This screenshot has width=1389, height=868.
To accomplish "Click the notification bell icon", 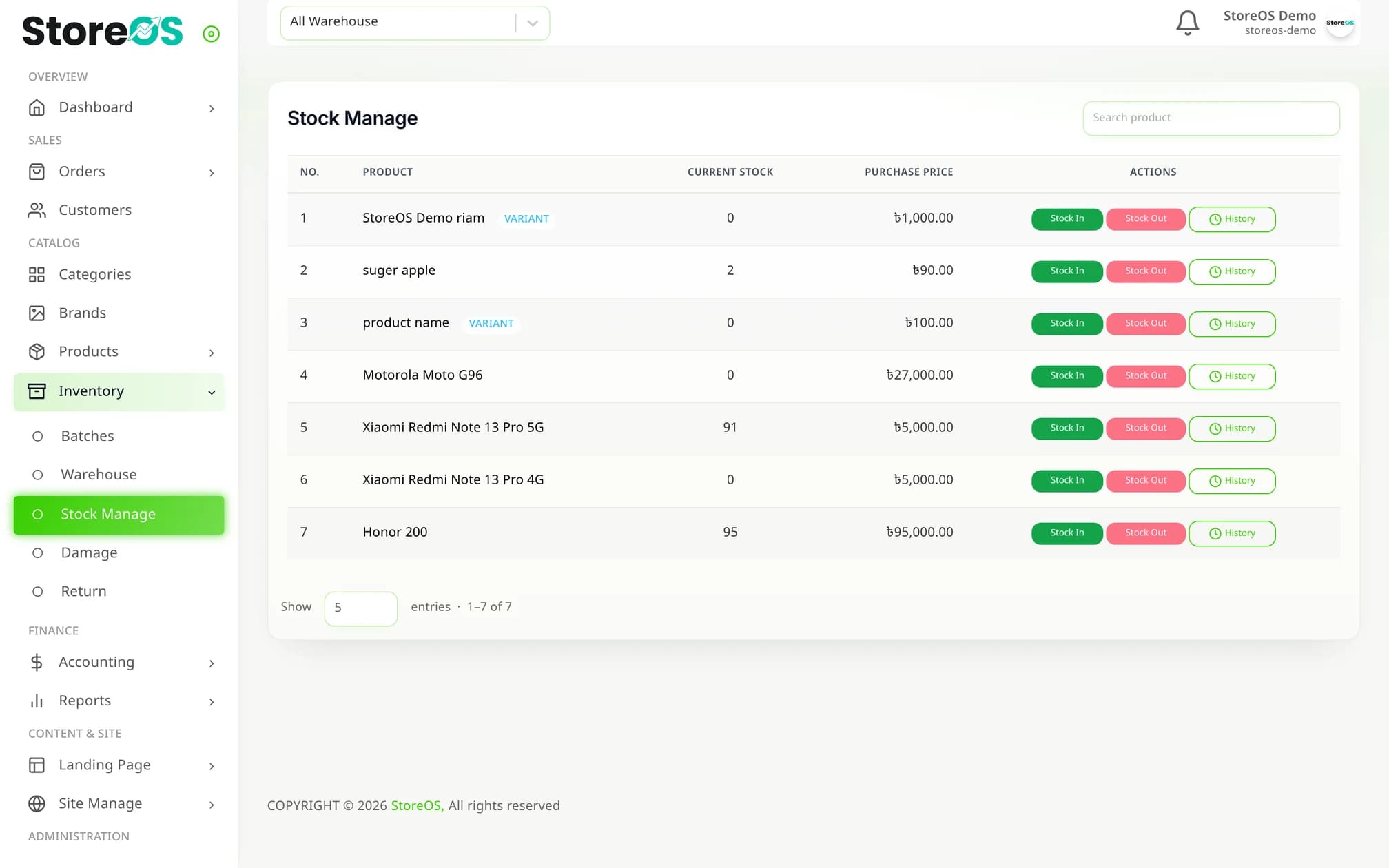I will (x=1187, y=23).
